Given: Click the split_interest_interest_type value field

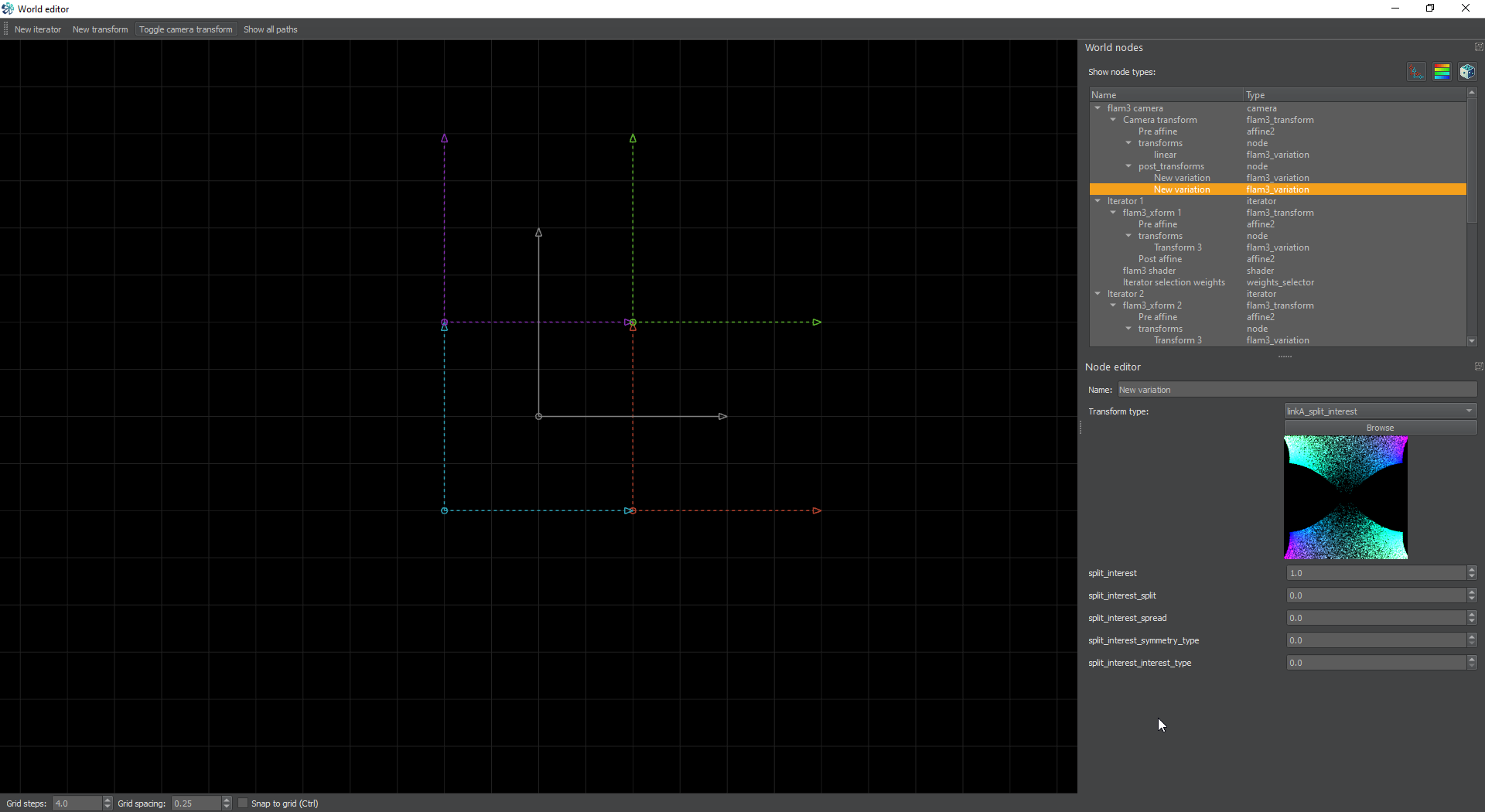Looking at the screenshot, I should pos(1377,663).
